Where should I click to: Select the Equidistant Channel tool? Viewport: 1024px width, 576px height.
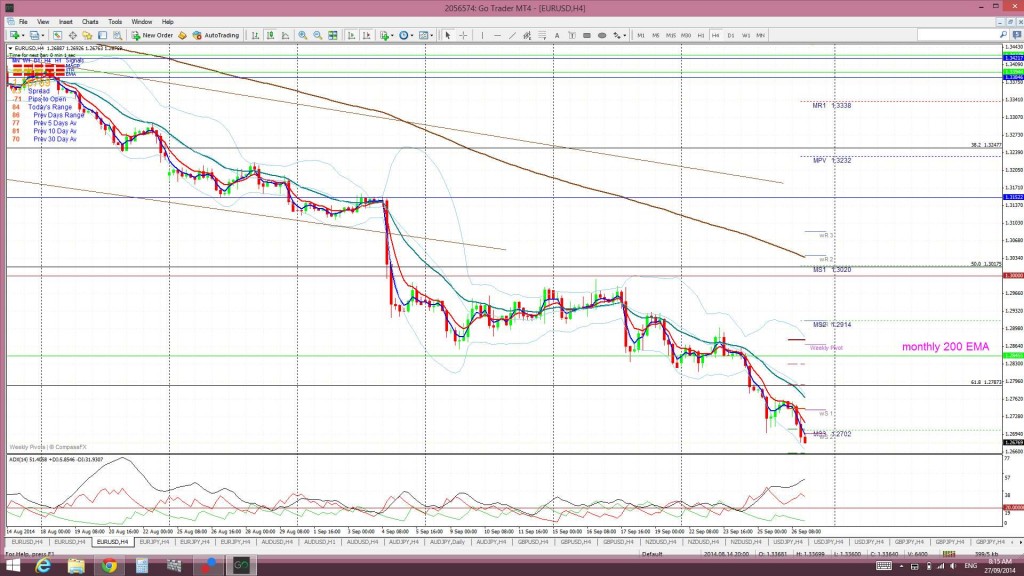(527, 35)
